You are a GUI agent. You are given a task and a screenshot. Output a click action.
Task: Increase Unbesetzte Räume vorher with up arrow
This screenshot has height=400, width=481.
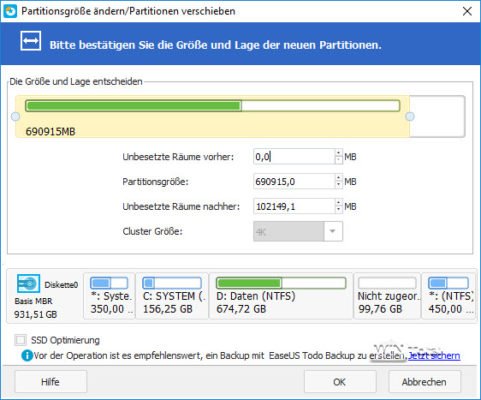point(339,153)
